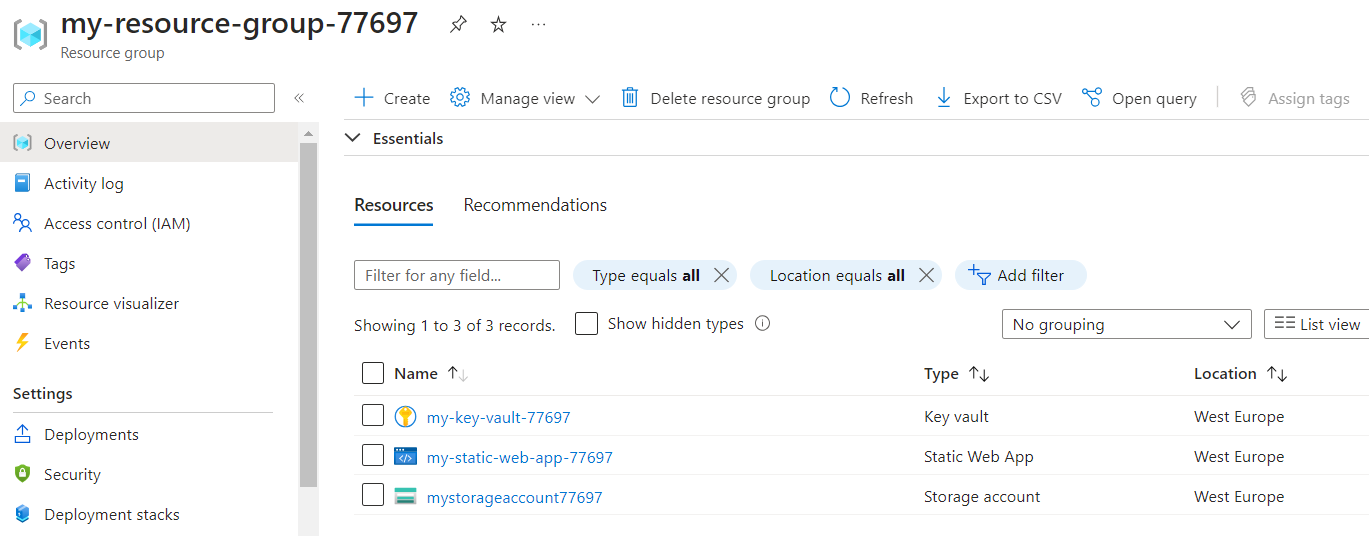Expand the Manage view chevron
Viewport: 1369px width, 536px height.
pyautogui.click(x=592, y=99)
